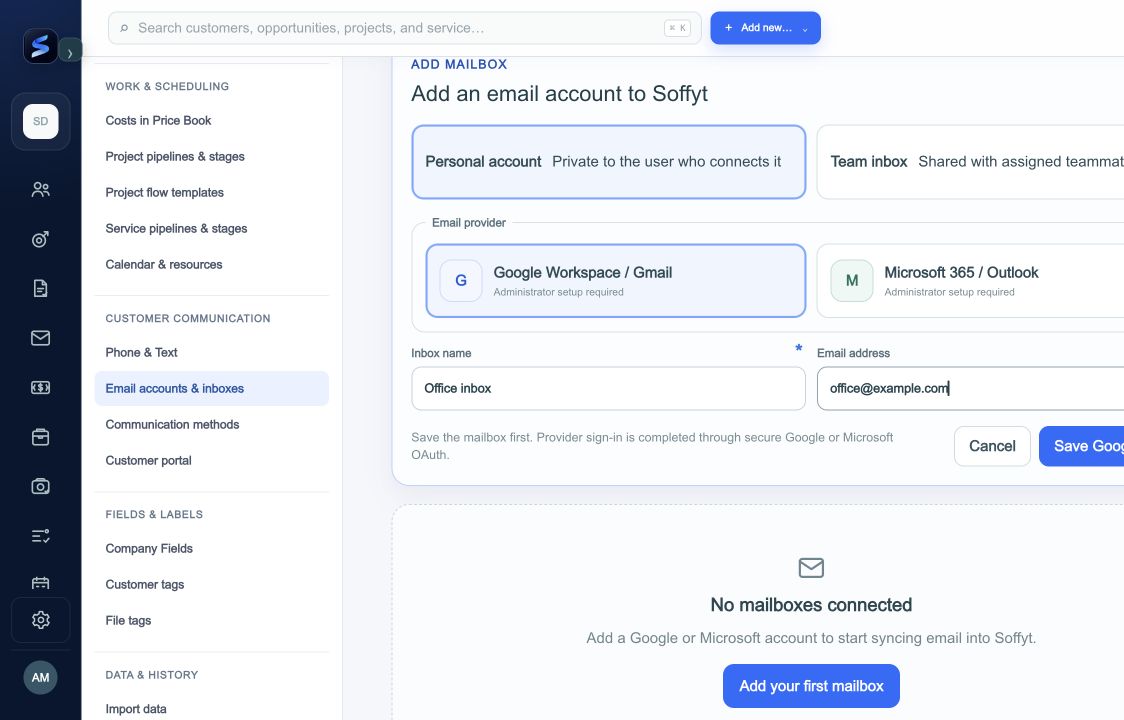Click the Google G provider icon
Viewport: 1124px width, 720px height.
461,280
